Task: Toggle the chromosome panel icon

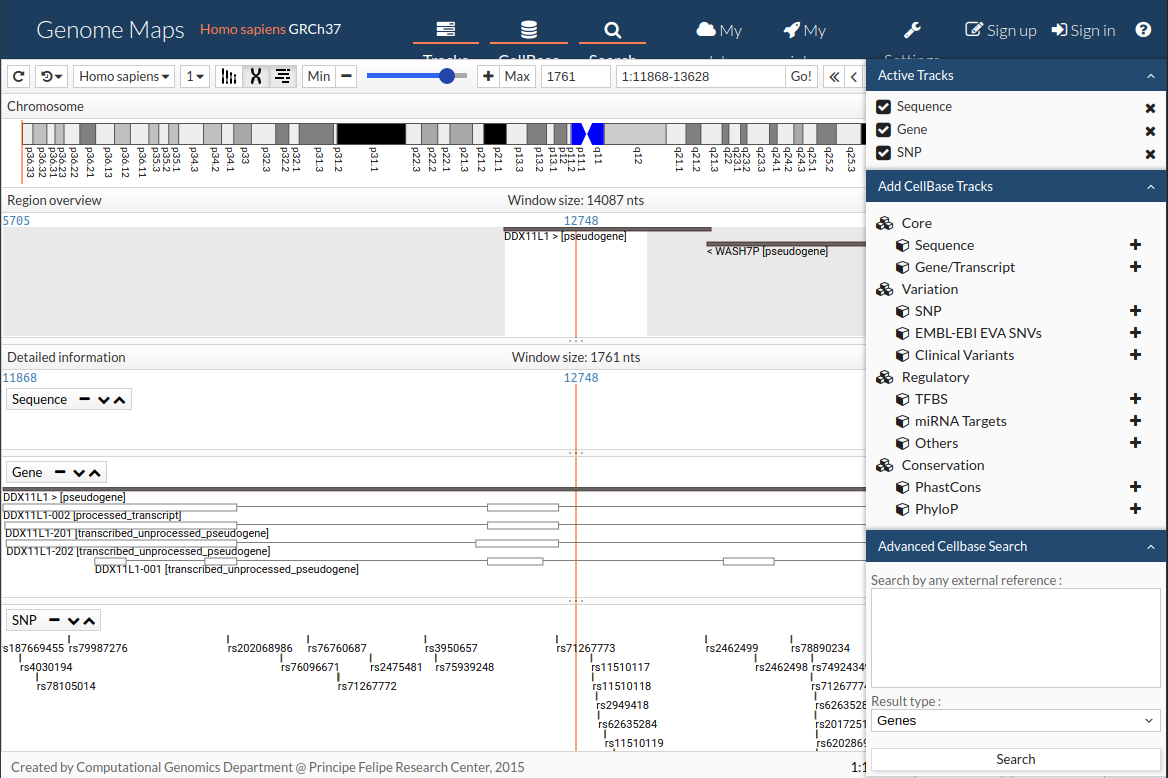Action: click(x=256, y=76)
